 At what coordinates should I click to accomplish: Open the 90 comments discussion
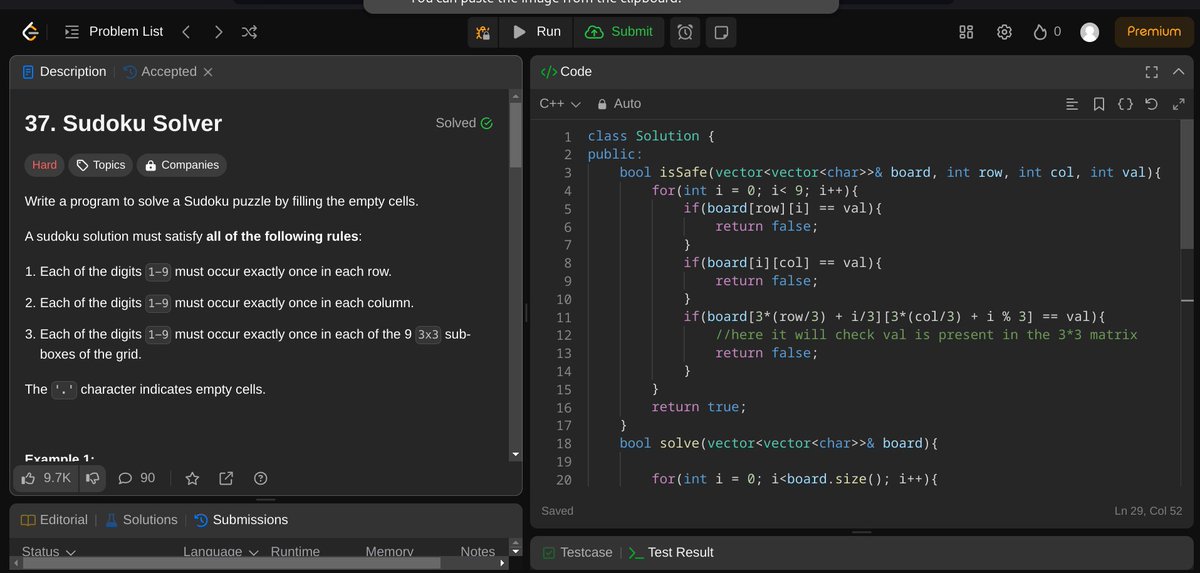point(137,478)
